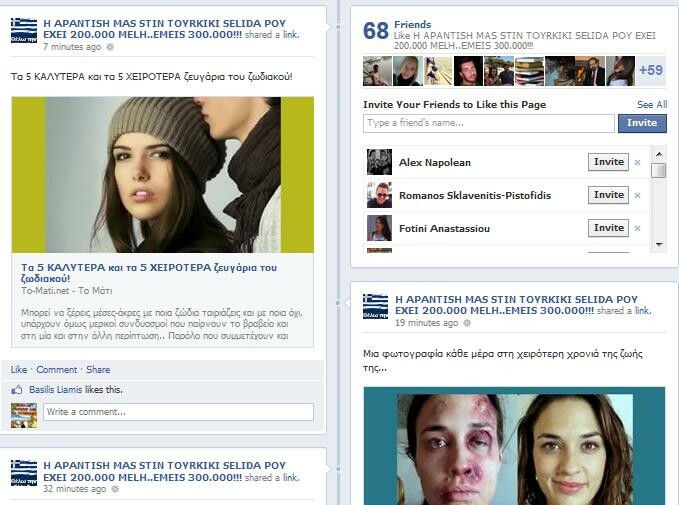Click privacy gear icon beside 32 minutes ago

pyautogui.click(x=115, y=489)
